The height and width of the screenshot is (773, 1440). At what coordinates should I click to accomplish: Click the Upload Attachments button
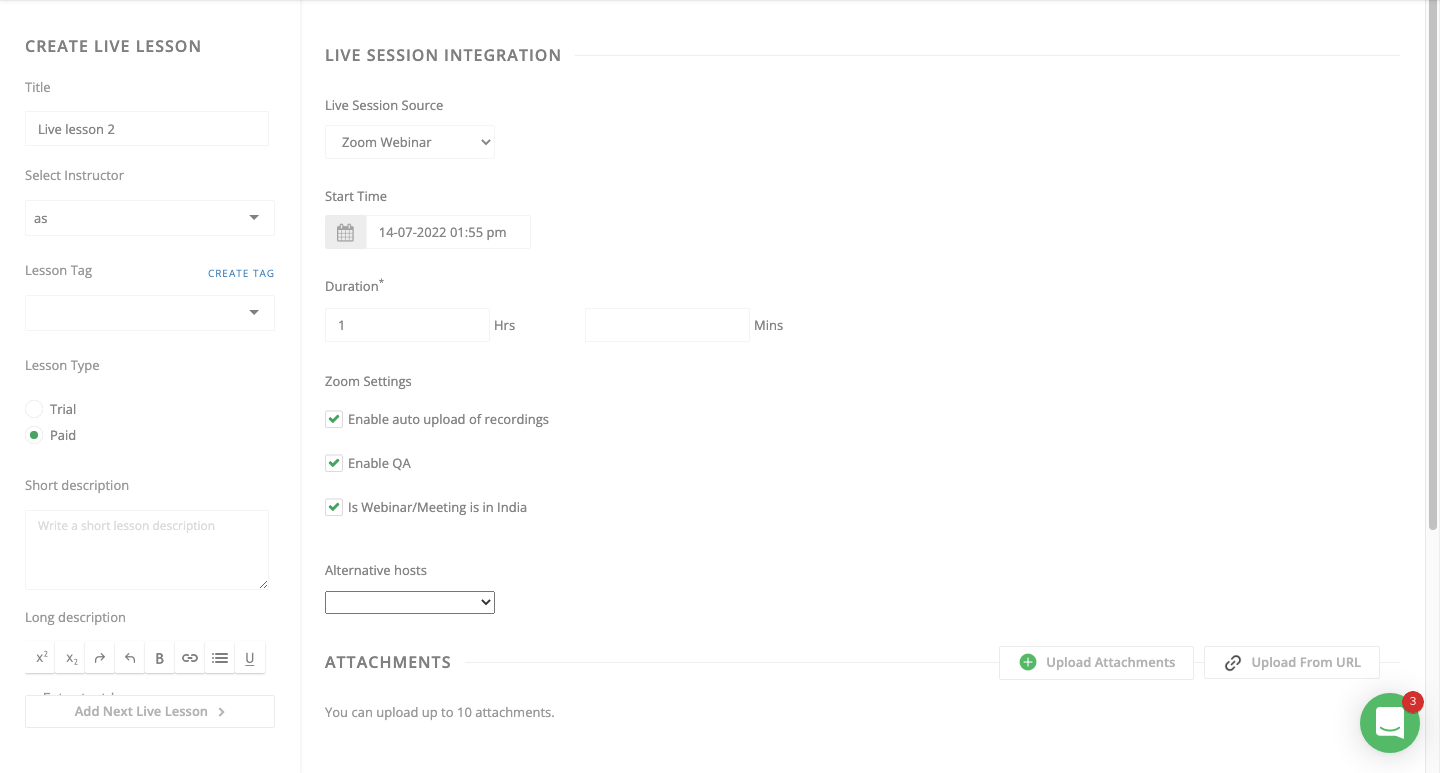coord(1096,662)
